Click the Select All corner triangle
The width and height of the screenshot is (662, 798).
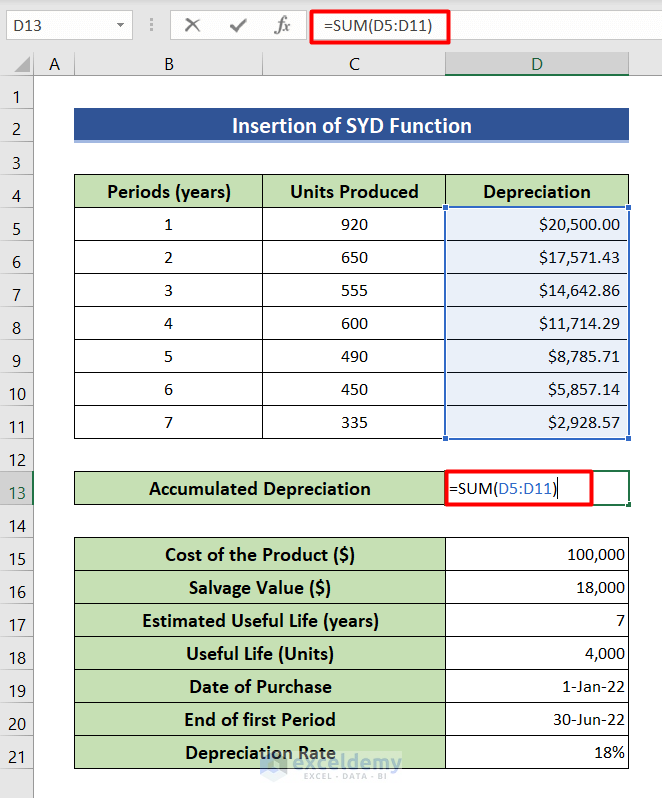(20, 65)
